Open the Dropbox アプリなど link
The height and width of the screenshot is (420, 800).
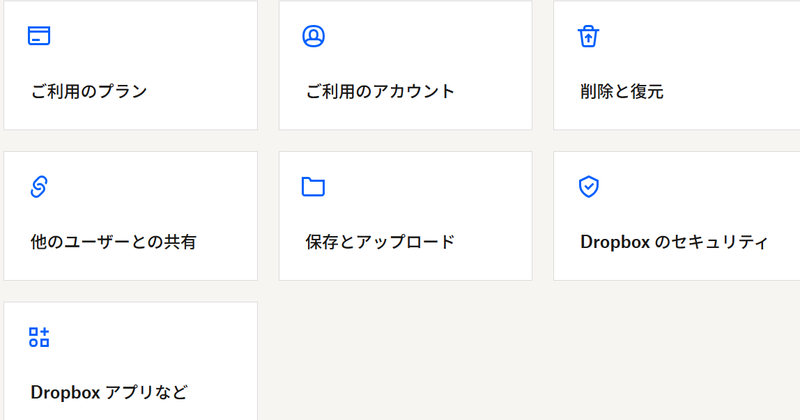pyautogui.click(x=109, y=392)
